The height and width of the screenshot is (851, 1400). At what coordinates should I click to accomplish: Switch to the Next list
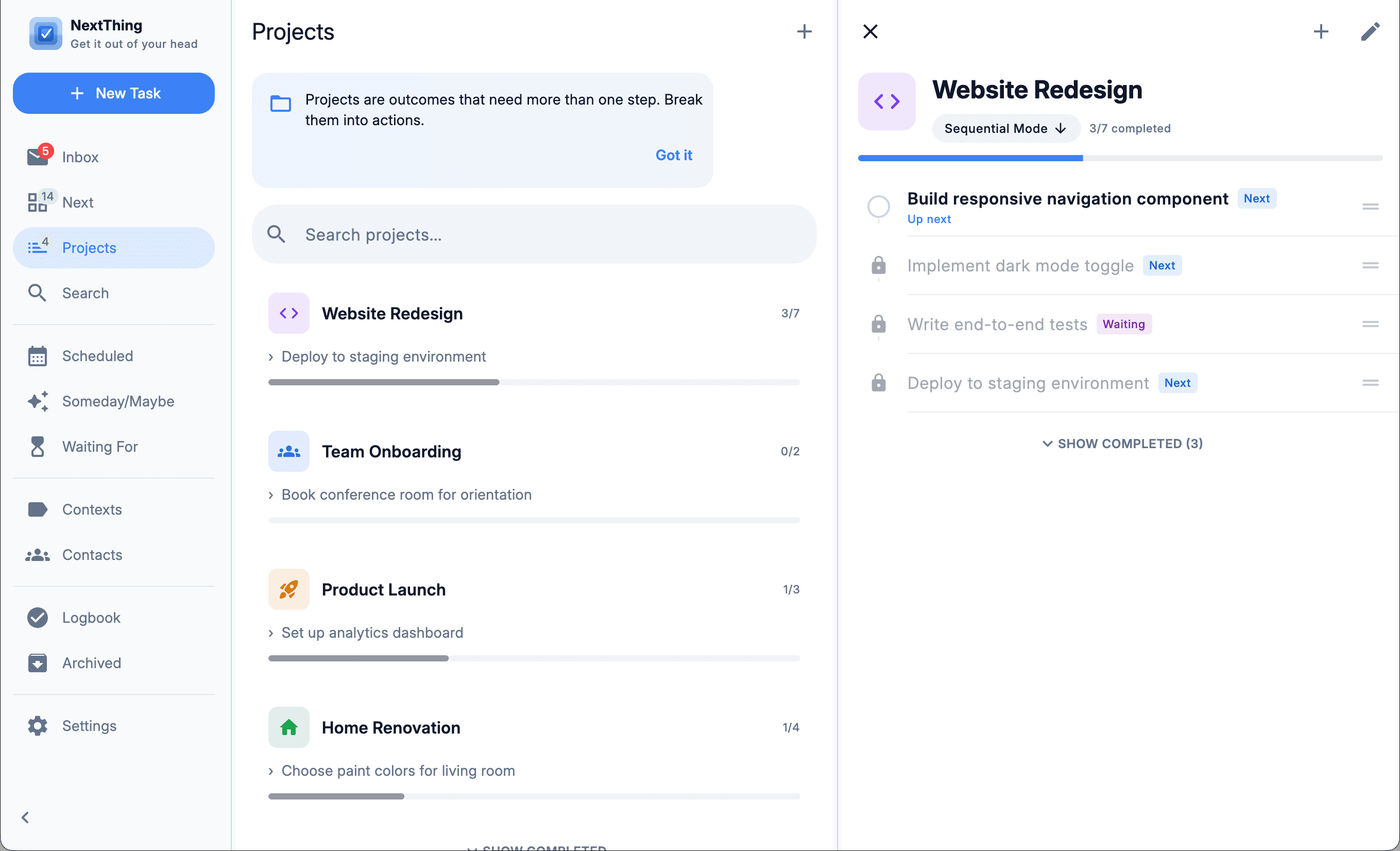(78, 202)
